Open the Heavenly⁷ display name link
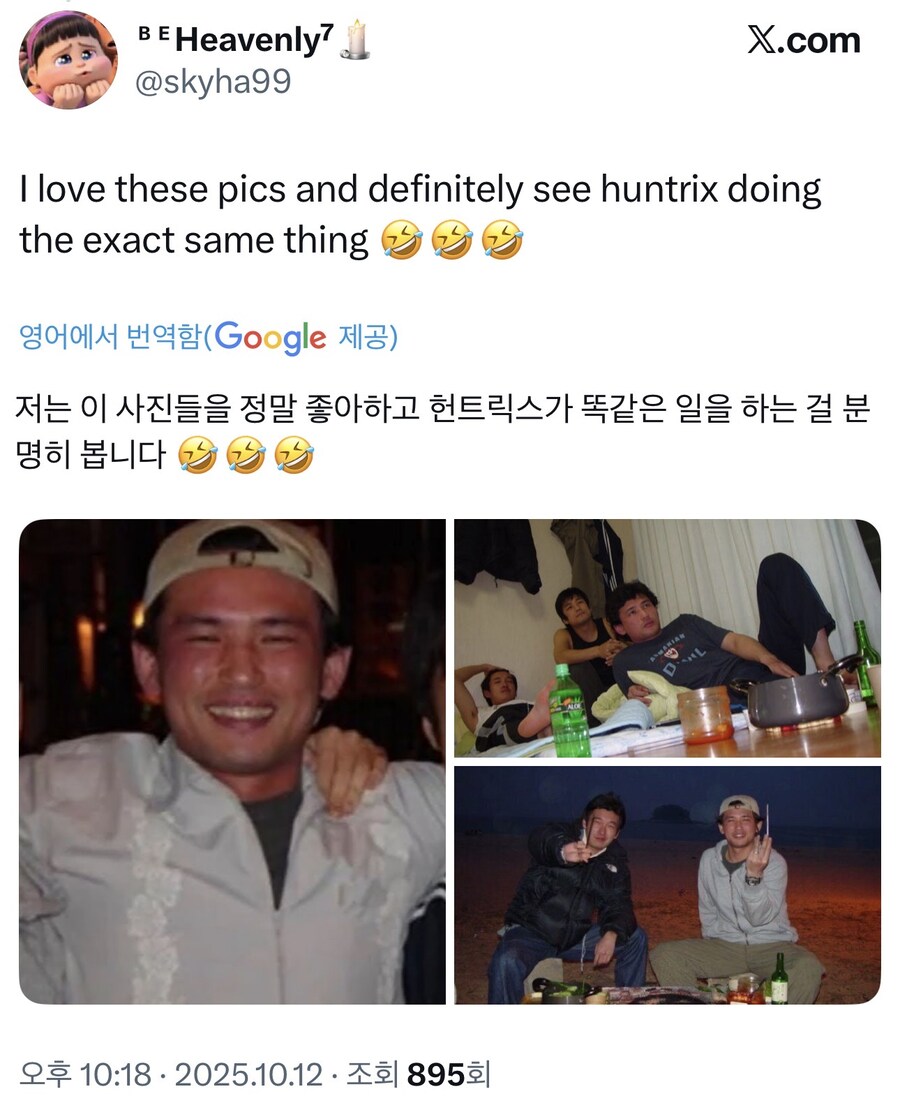 [x=250, y=40]
